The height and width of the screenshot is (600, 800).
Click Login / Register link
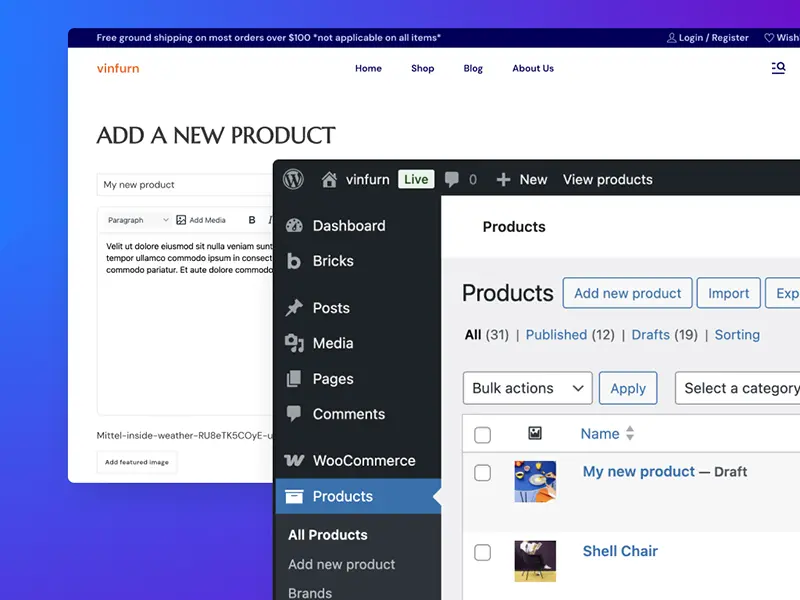[x=713, y=38]
